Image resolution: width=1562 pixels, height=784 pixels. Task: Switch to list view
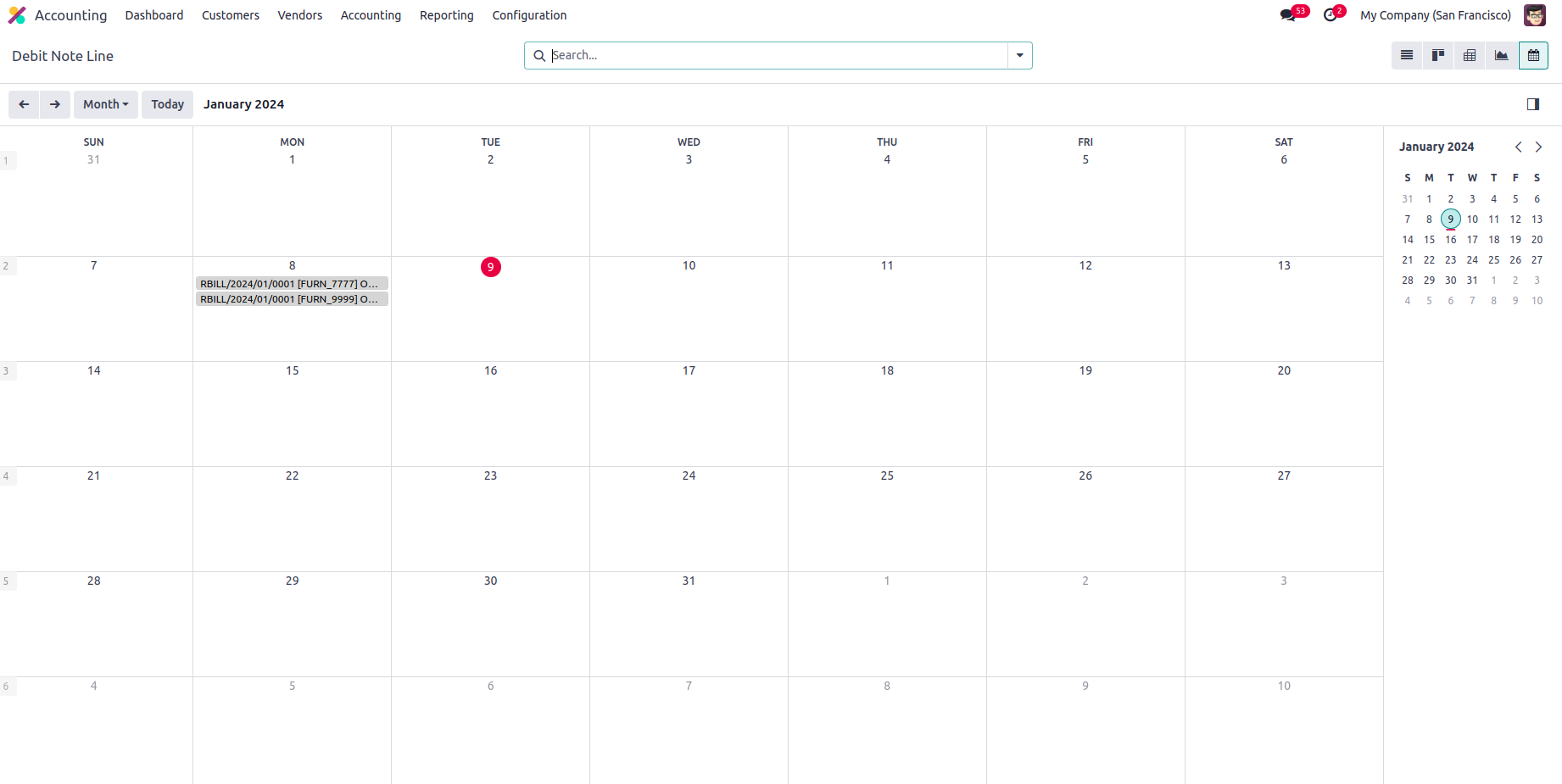(x=1407, y=56)
